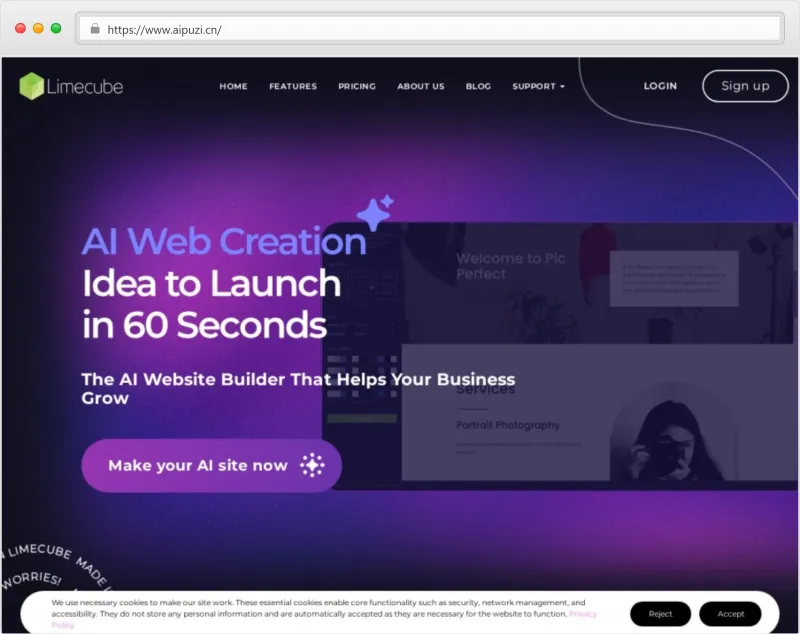Expand the Support dropdown menu
Image resolution: width=800 pixels, height=634 pixels.
click(x=538, y=86)
